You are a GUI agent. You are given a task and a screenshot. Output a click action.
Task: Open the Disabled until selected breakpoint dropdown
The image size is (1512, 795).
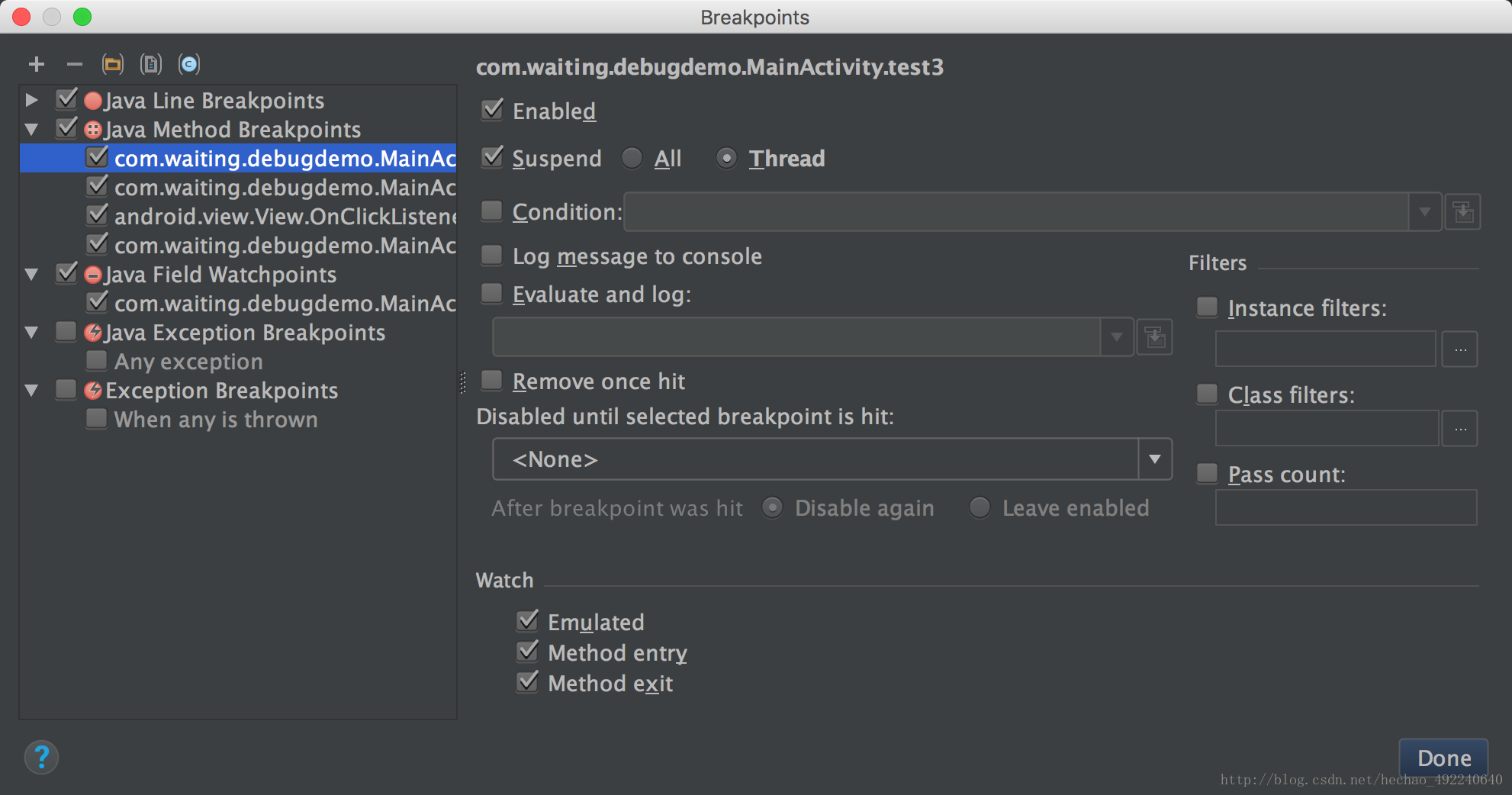[x=1154, y=459]
